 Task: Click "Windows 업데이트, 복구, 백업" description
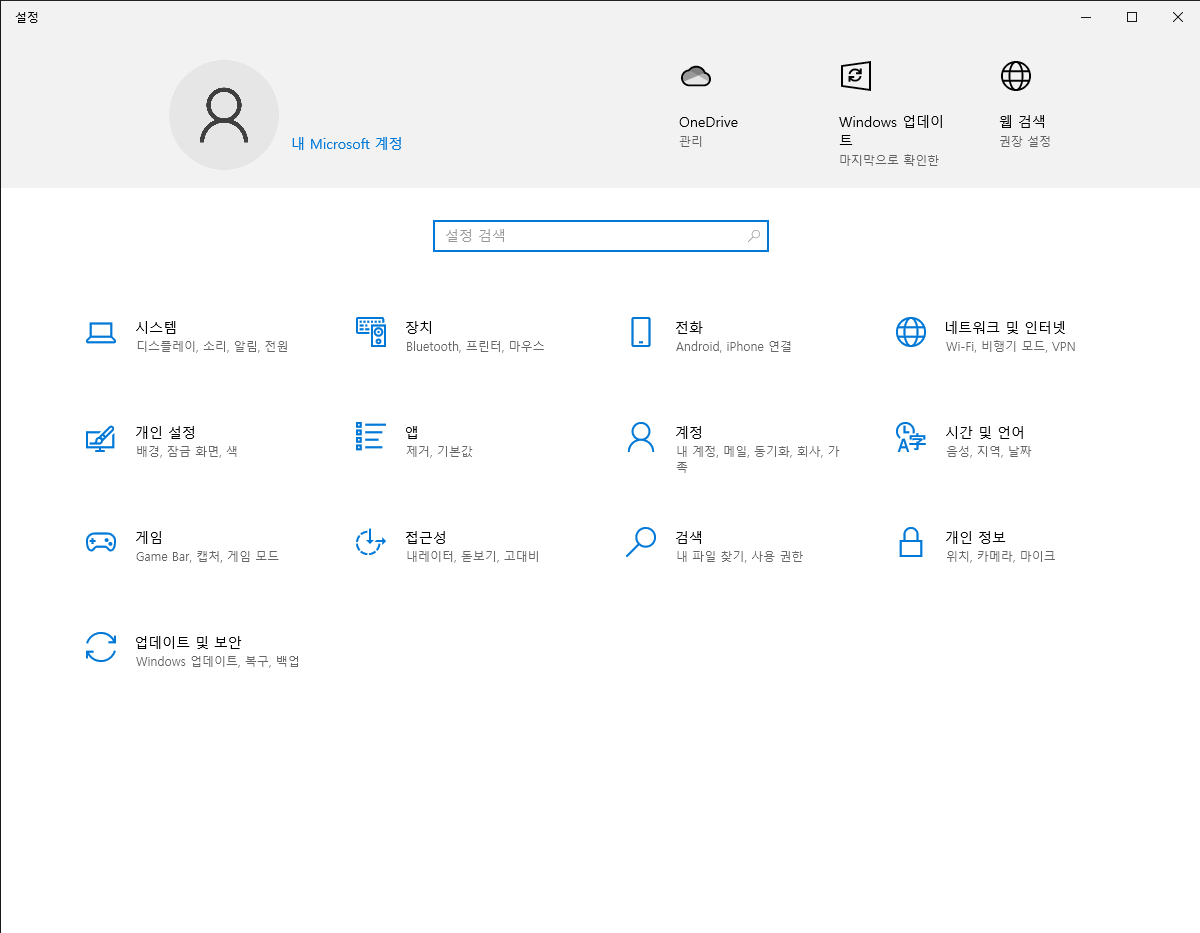pyautogui.click(x=218, y=662)
